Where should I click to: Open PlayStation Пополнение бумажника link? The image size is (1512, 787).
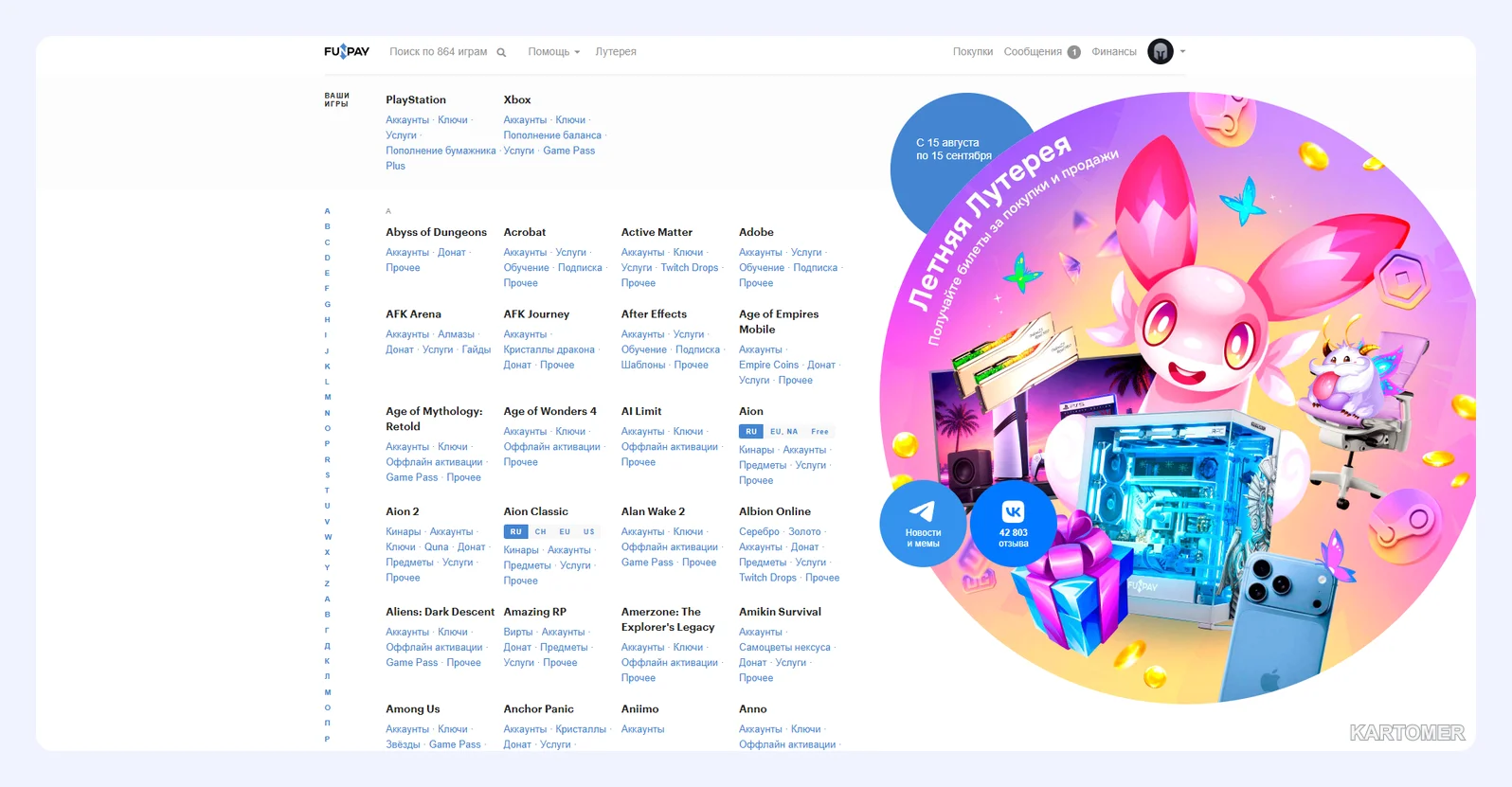click(x=441, y=151)
